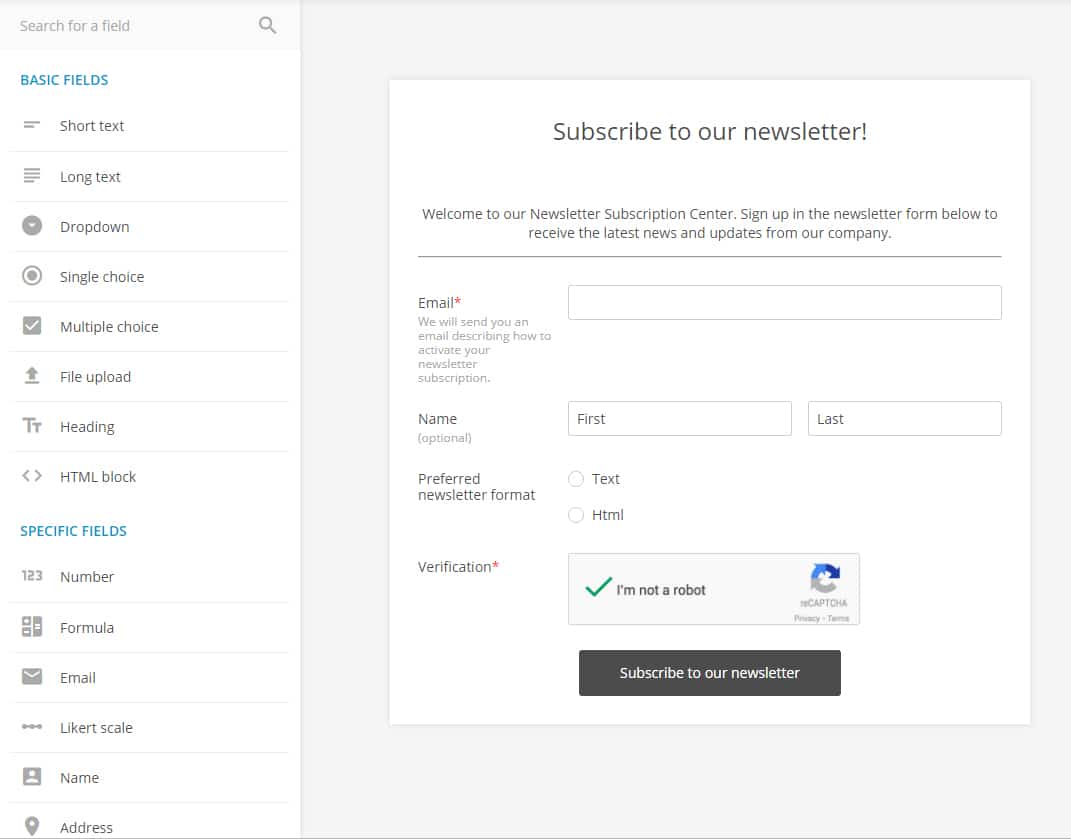This screenshot has height=839, width=1071.
Task: Check the I'm not a robot box
Action: point(598,589)
